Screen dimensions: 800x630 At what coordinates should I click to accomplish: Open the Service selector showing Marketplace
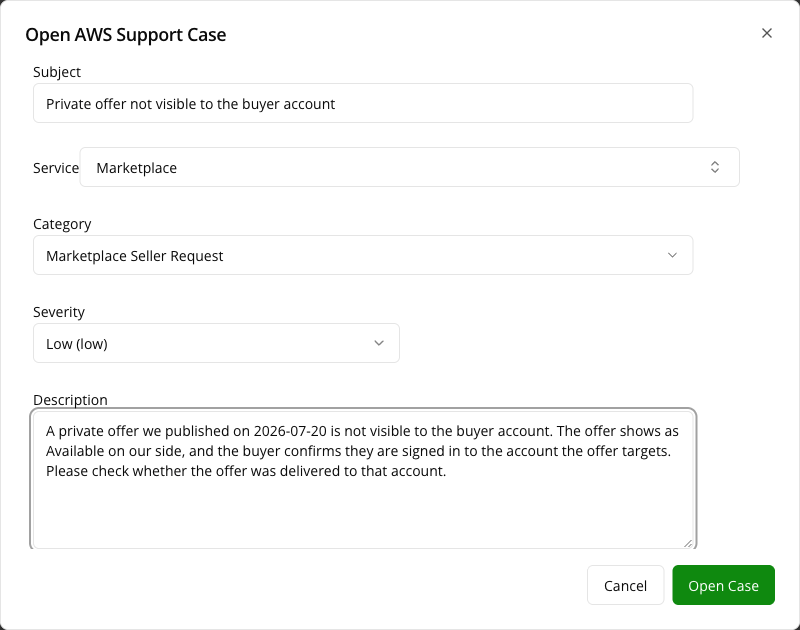pyautogui.click(x=409, y=167)
